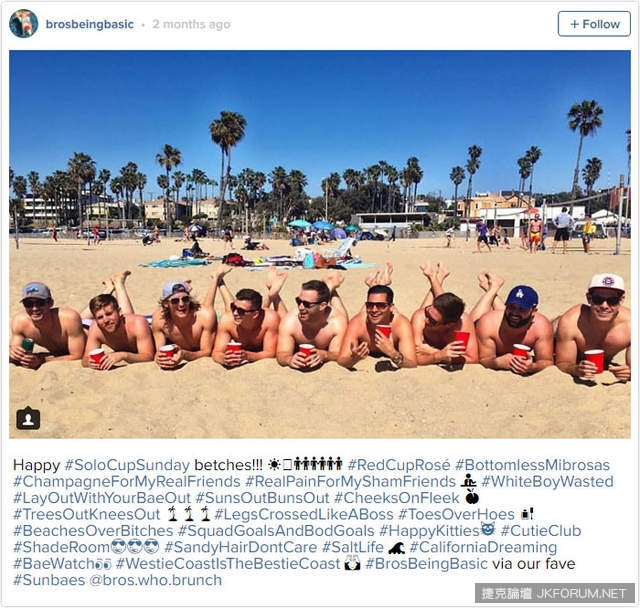
Task: Open the #RedCupRosé hashtag
Action: pyautogui.click(x=399, y=465)
